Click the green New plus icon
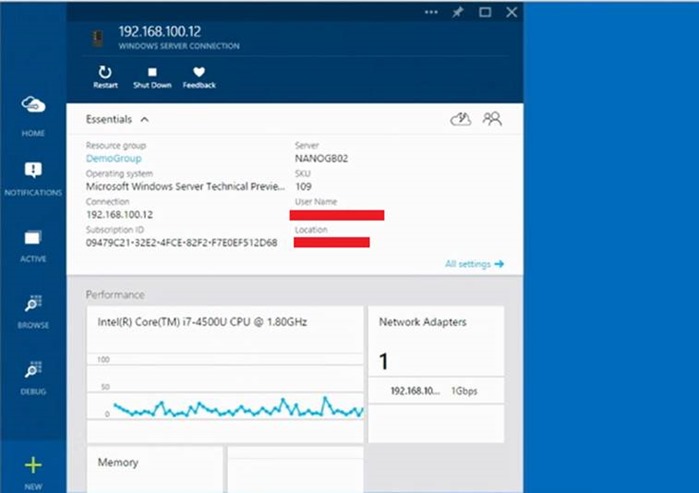Viewport: 699px width, 493px height. click(33, 465)
